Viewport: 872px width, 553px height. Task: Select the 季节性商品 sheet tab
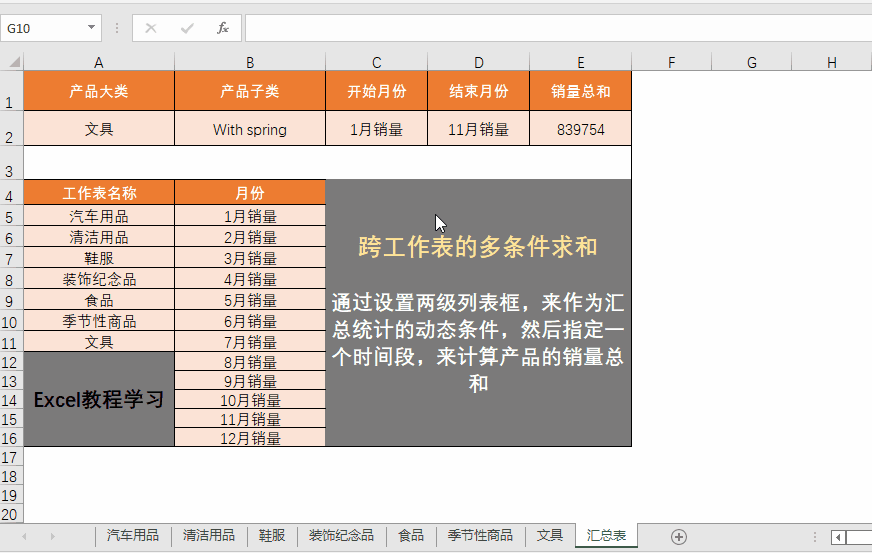[x=480, y=535]
